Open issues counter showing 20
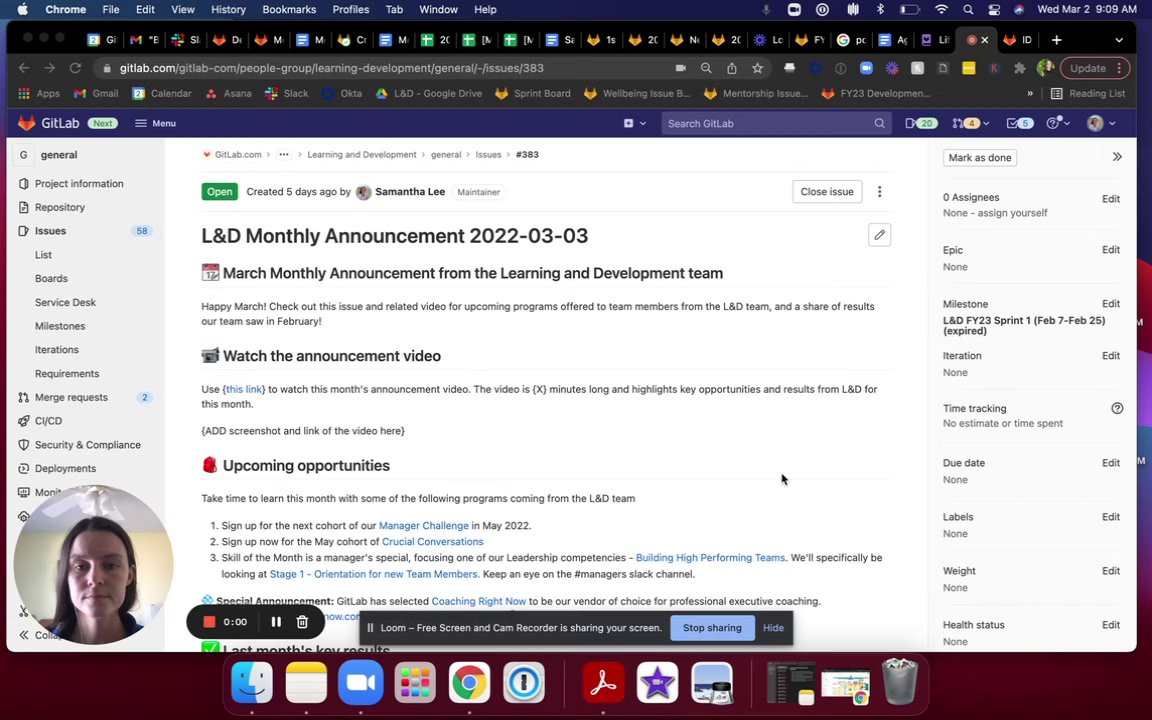The height and width of the screenshot is (720, 1152). (x=921, y=123)
